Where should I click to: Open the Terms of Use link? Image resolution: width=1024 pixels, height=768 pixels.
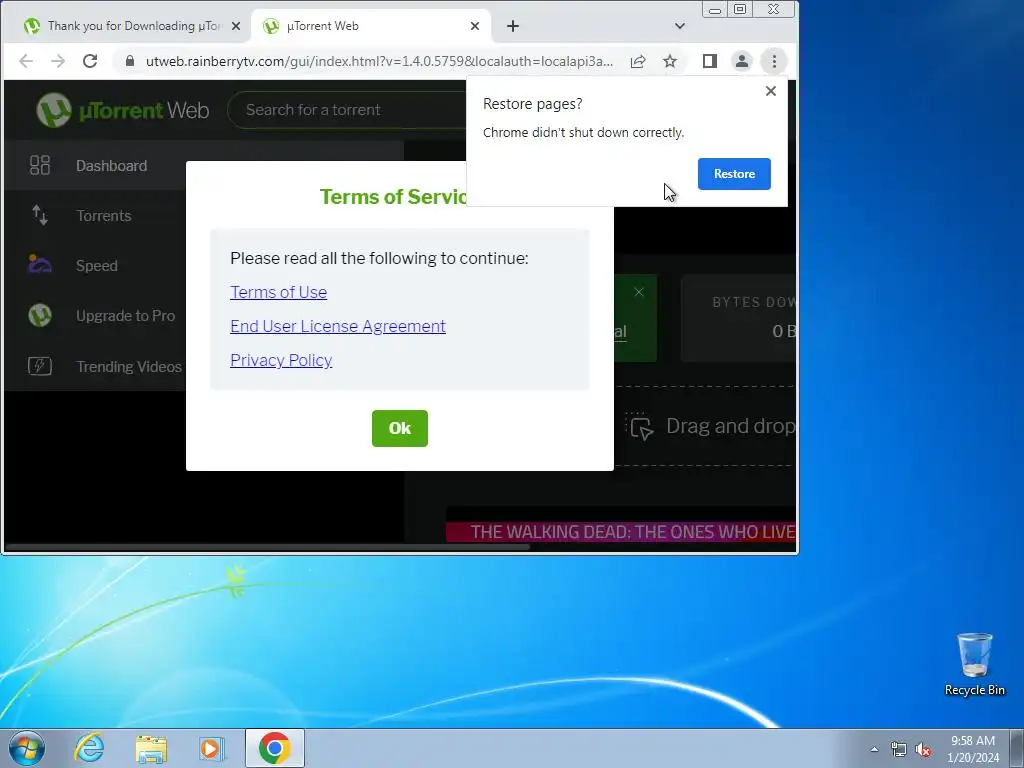tap(278, 292)
